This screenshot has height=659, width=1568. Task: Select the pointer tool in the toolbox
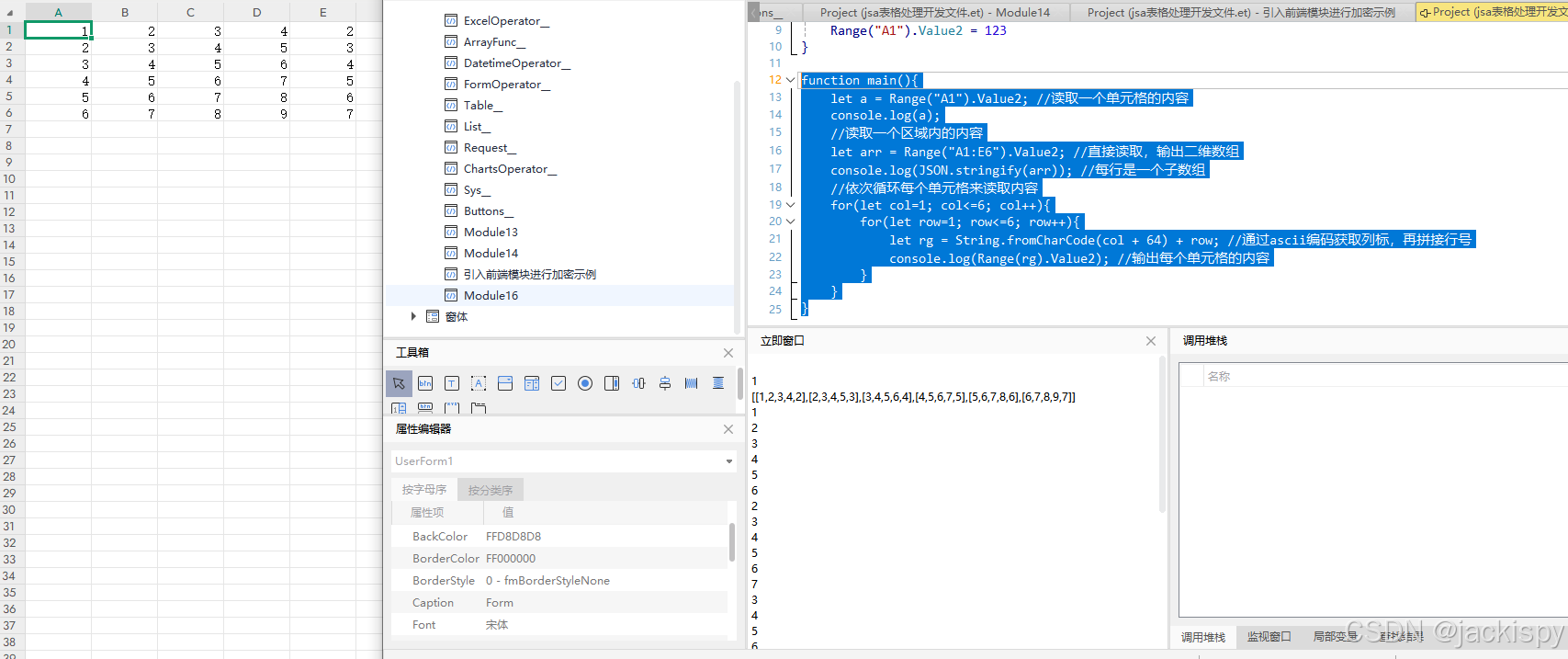tap(399, 383)
